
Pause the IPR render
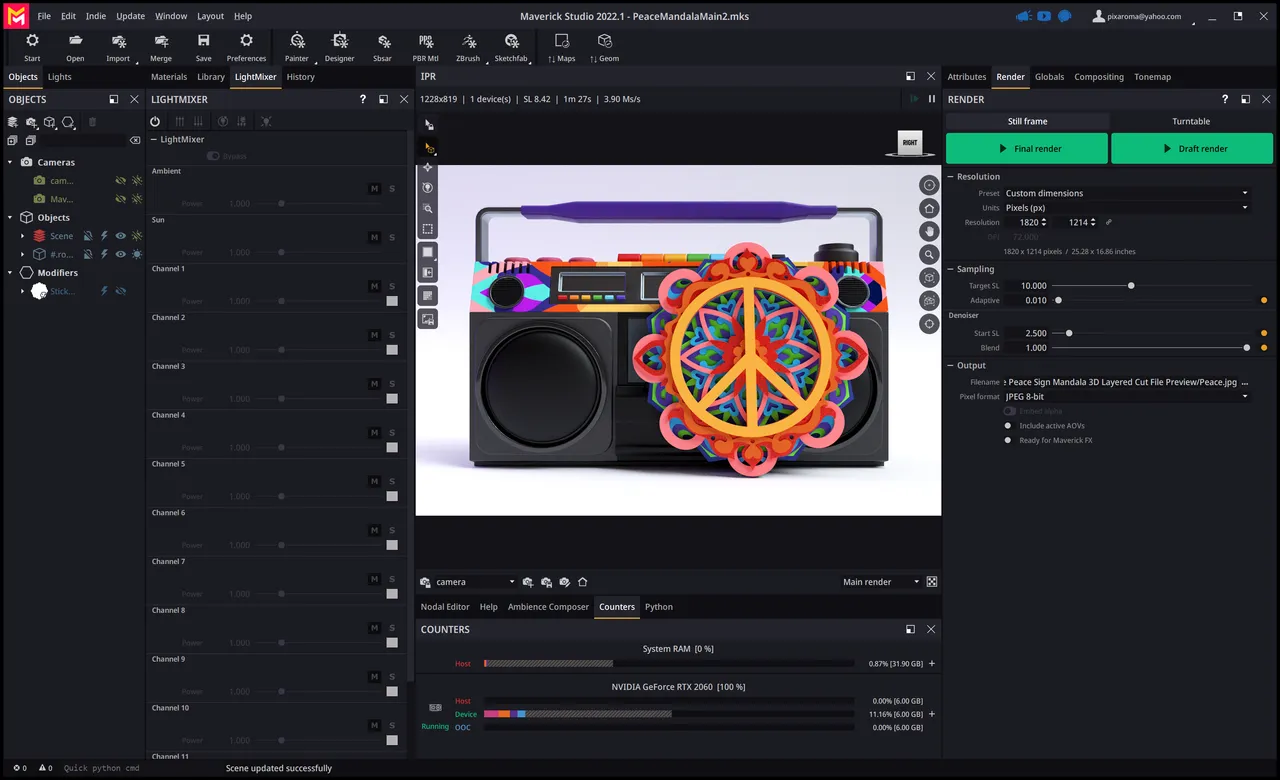coord(932,99)
